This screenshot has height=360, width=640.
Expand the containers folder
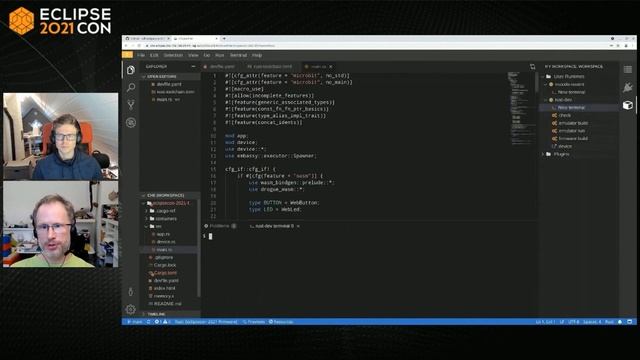pos(163,219)
